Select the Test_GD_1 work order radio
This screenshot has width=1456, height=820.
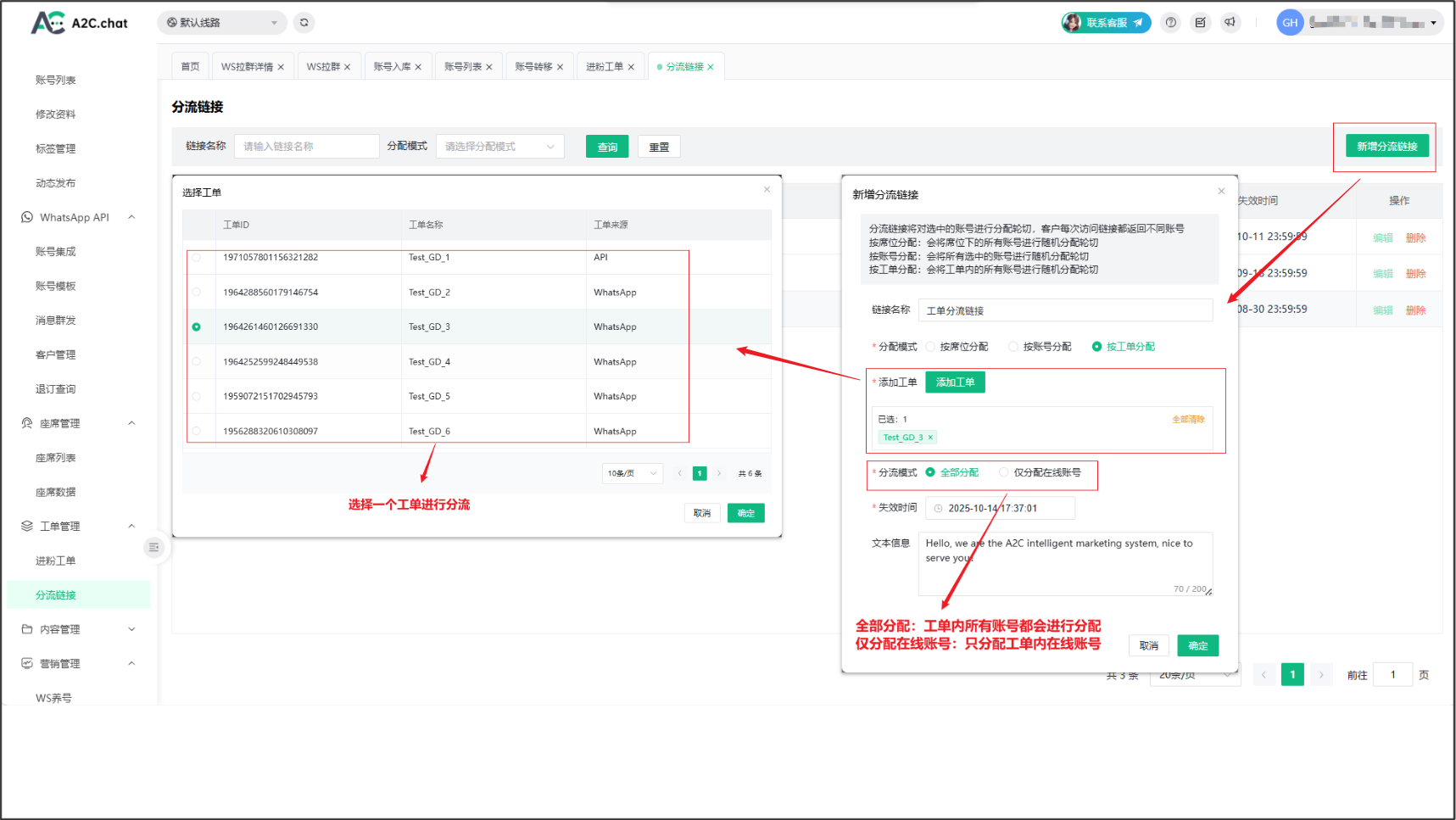197,258
